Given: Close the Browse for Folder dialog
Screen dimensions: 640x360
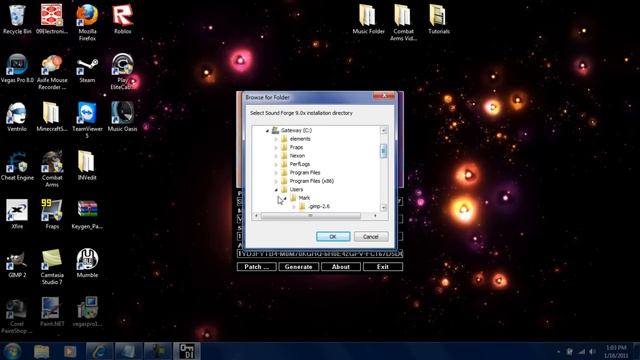Looking at the screenshot, I should click(384, 96).
